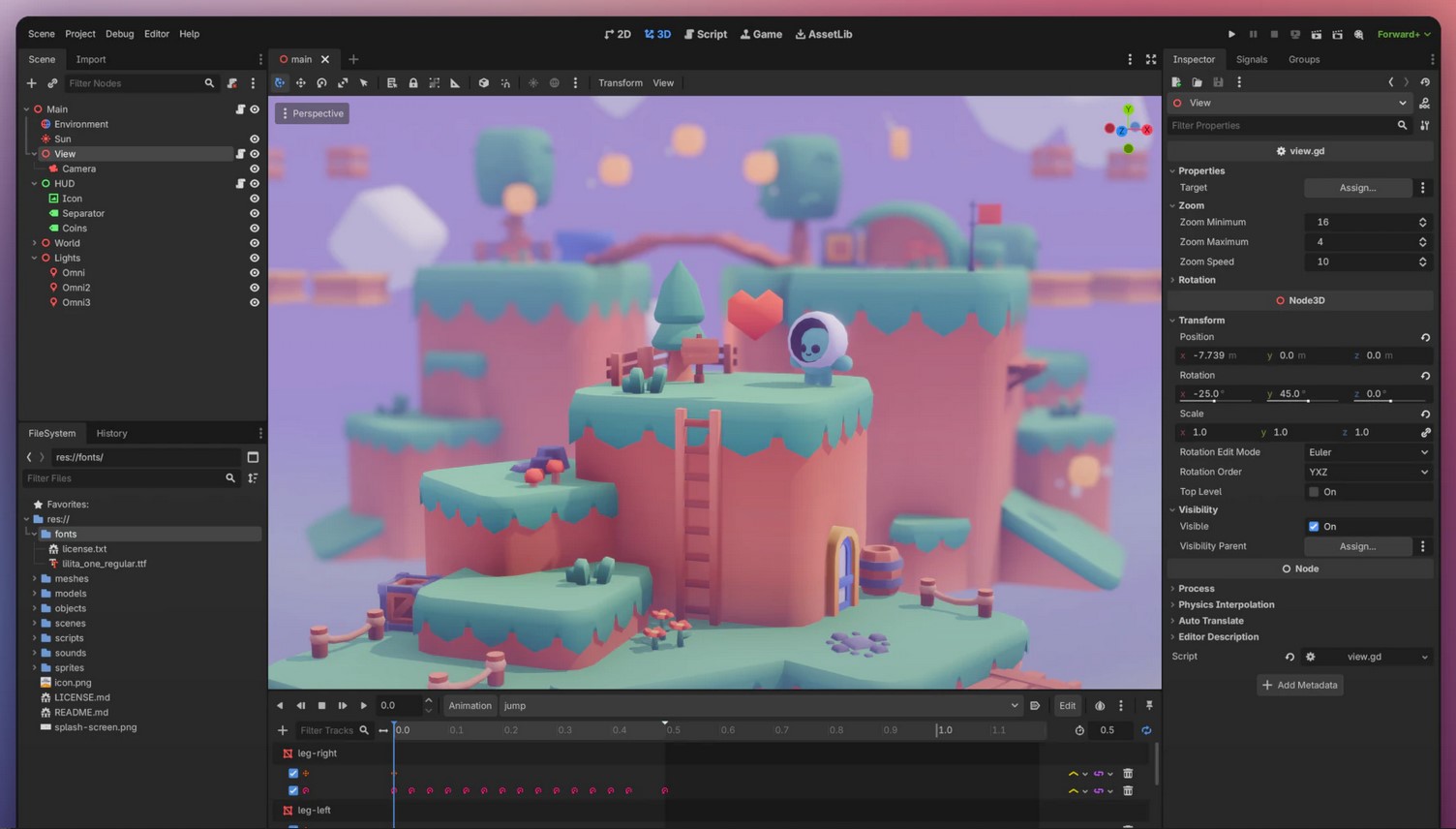Select the Move mode tool in viewport toolbar
The image size is (1456, 829).
pos(300,83)
